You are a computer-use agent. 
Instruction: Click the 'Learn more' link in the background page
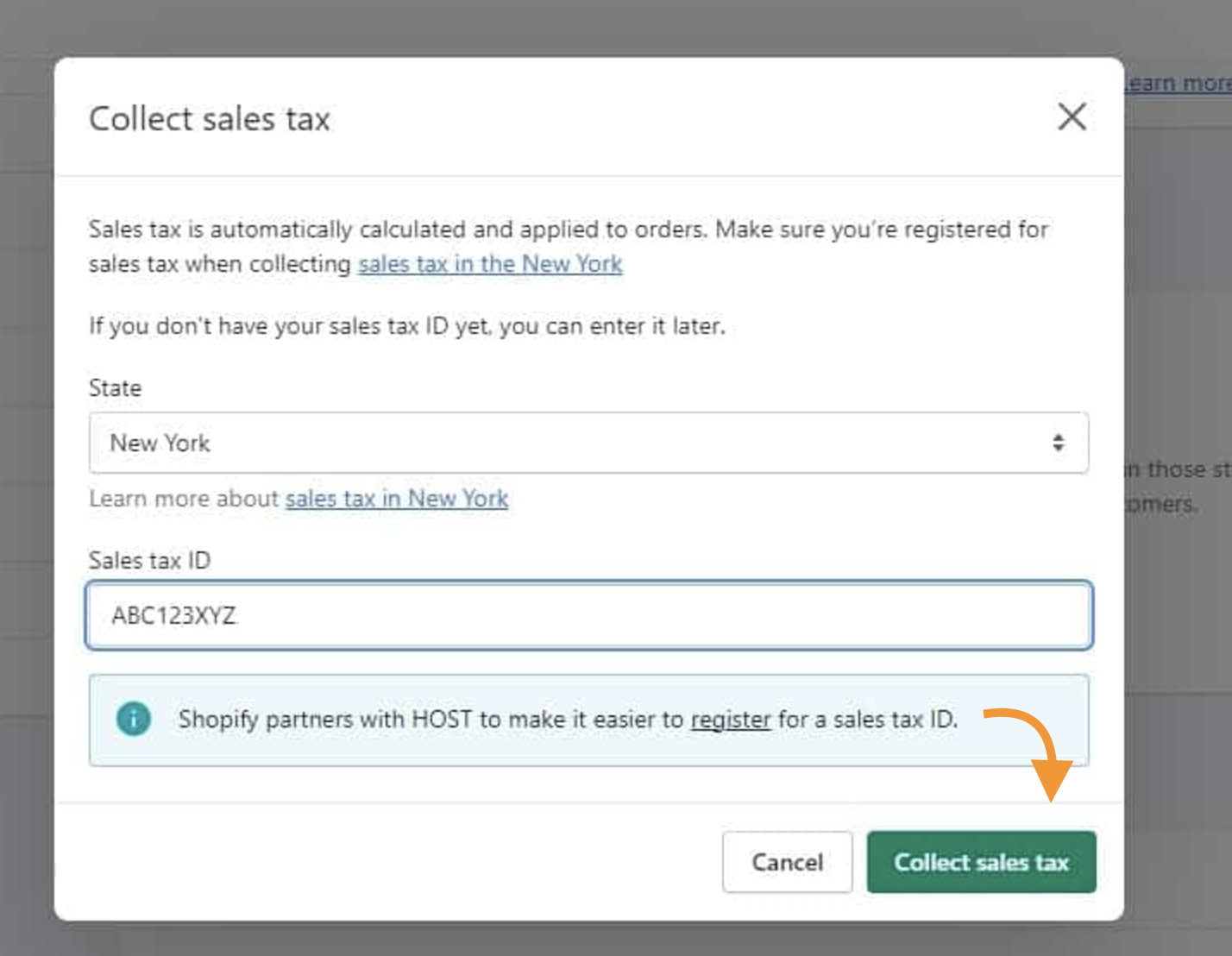click(x=1178, y=83)
